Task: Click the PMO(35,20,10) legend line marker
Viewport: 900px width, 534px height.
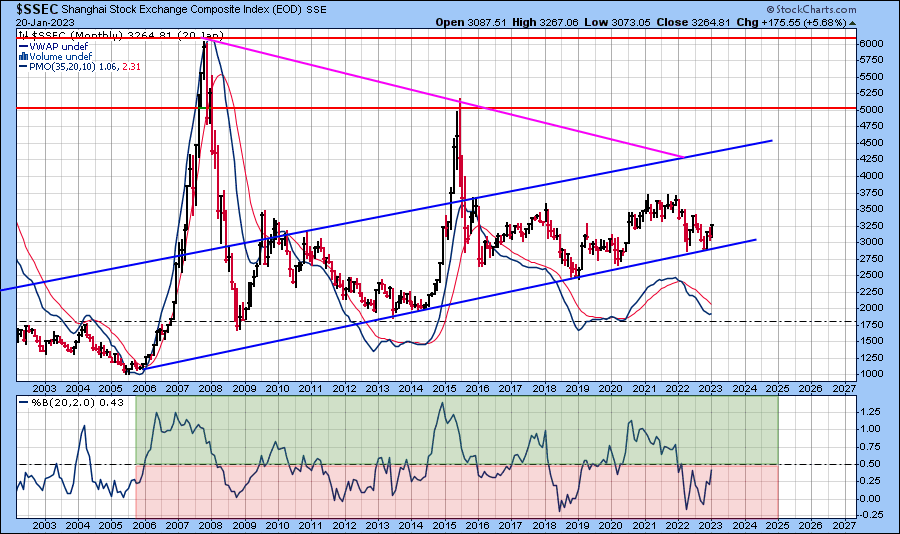Action: pos(22,66)
